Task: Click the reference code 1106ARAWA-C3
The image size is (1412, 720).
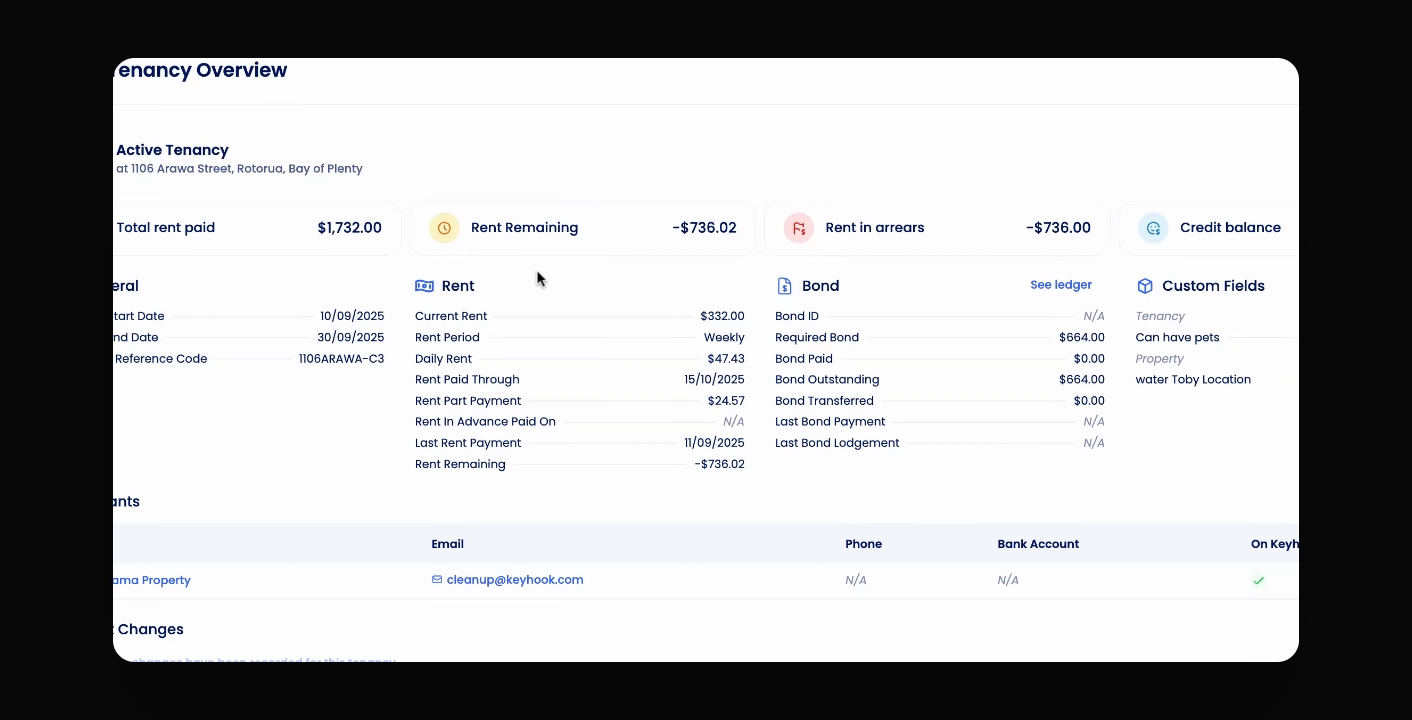Action: coord(341,358)
